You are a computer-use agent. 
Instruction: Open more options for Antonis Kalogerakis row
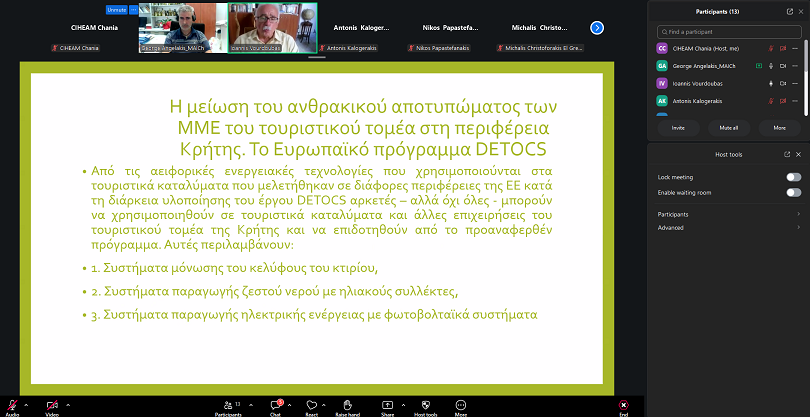(x=795, y=101)
